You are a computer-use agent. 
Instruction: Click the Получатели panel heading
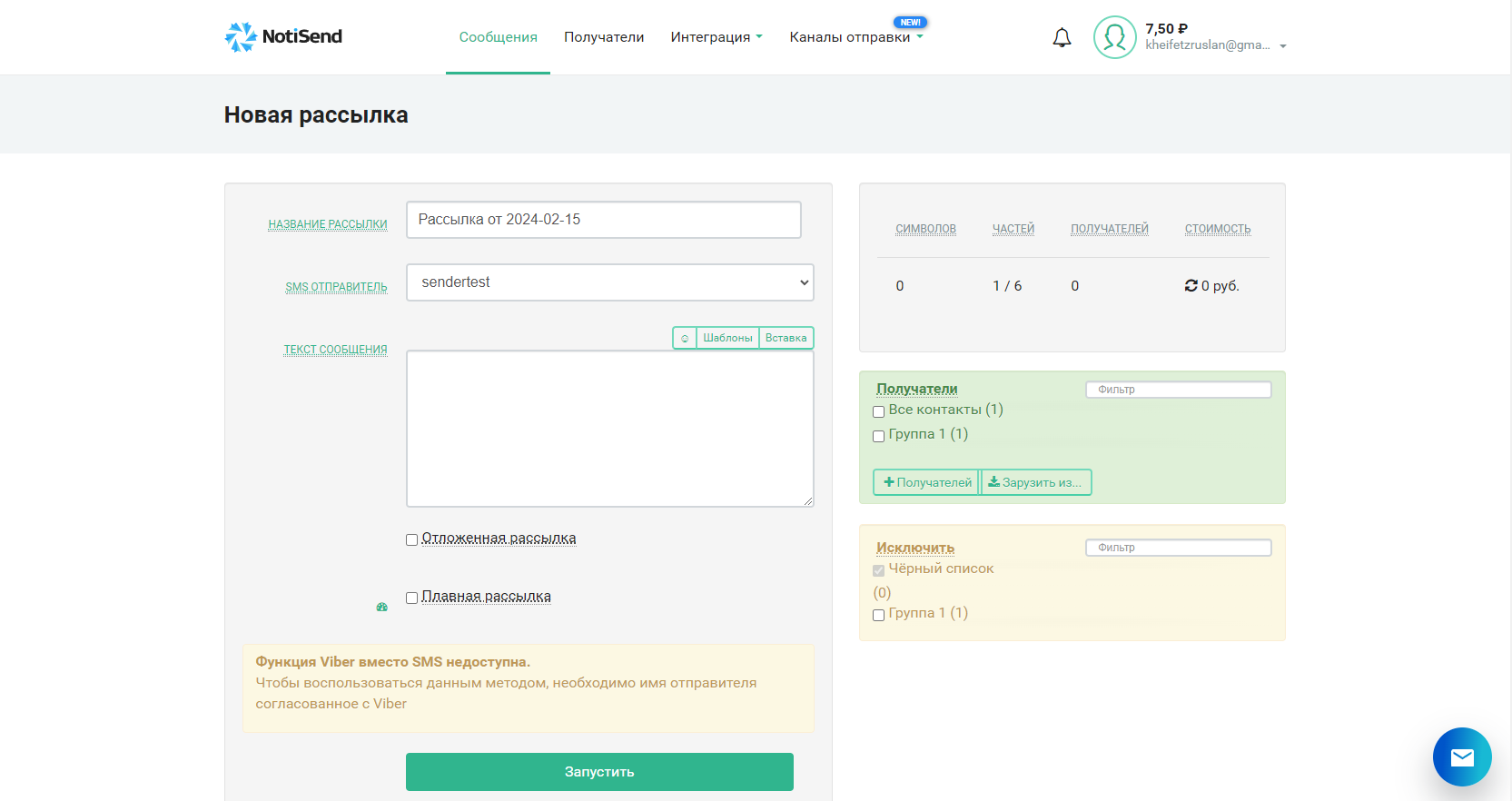pyautogui.click(x=917, y=389)
